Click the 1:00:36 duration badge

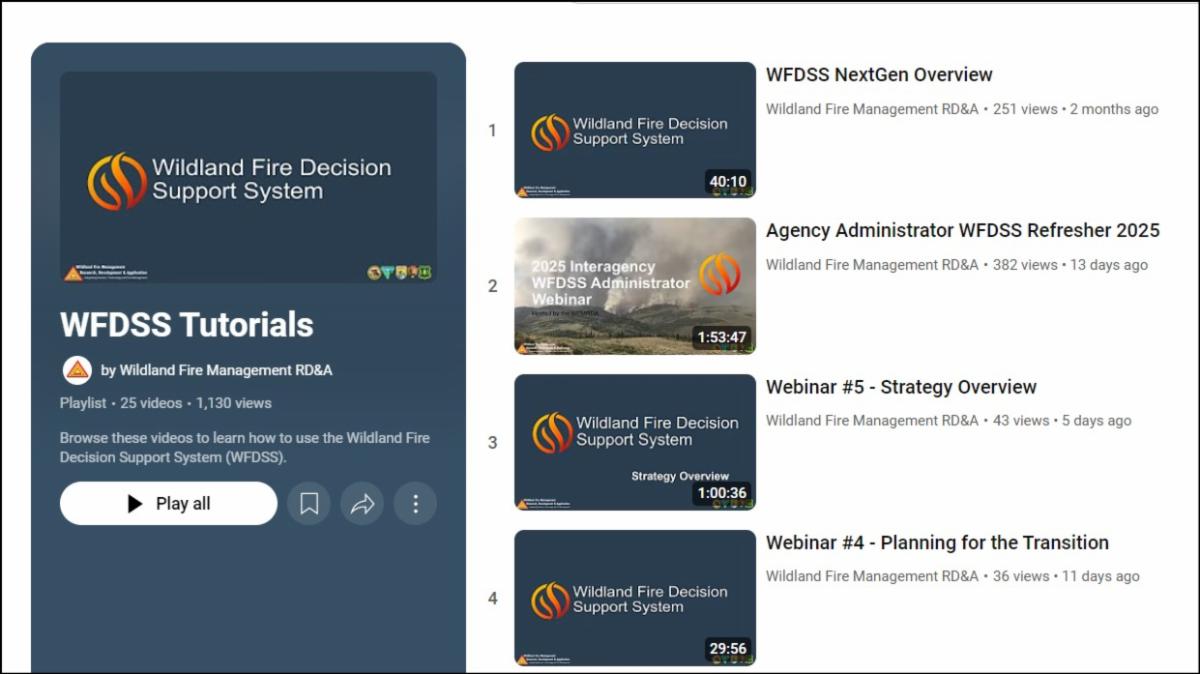721,493
